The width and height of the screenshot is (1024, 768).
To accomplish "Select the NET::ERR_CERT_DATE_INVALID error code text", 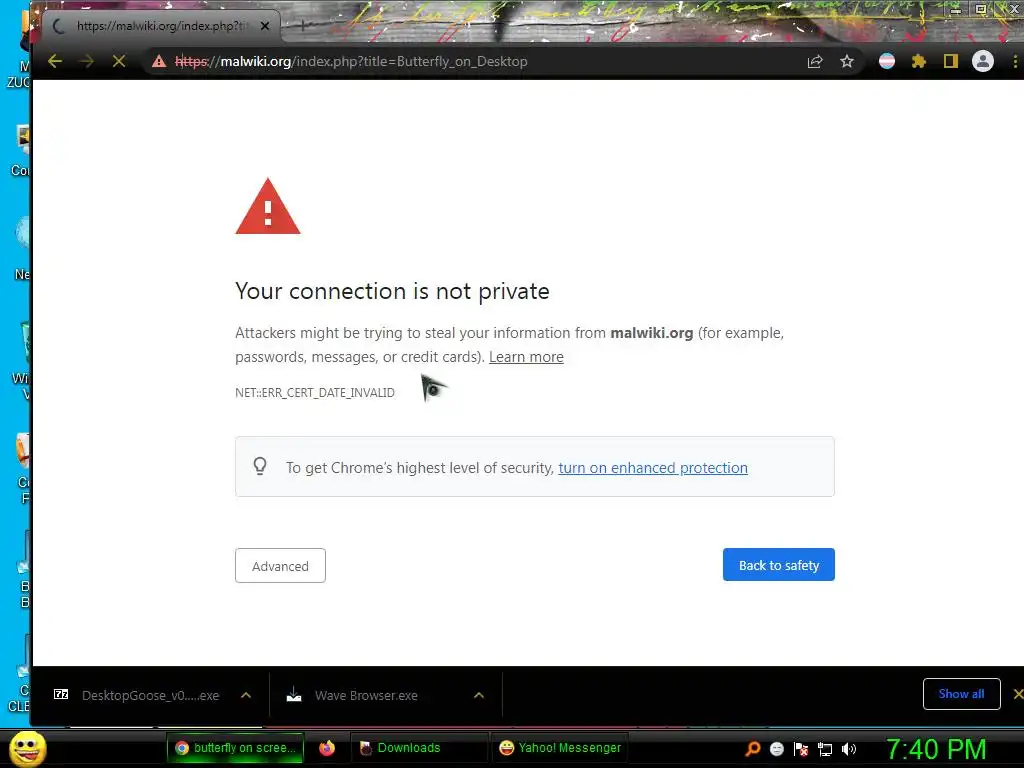I will (x=315, y=392).
